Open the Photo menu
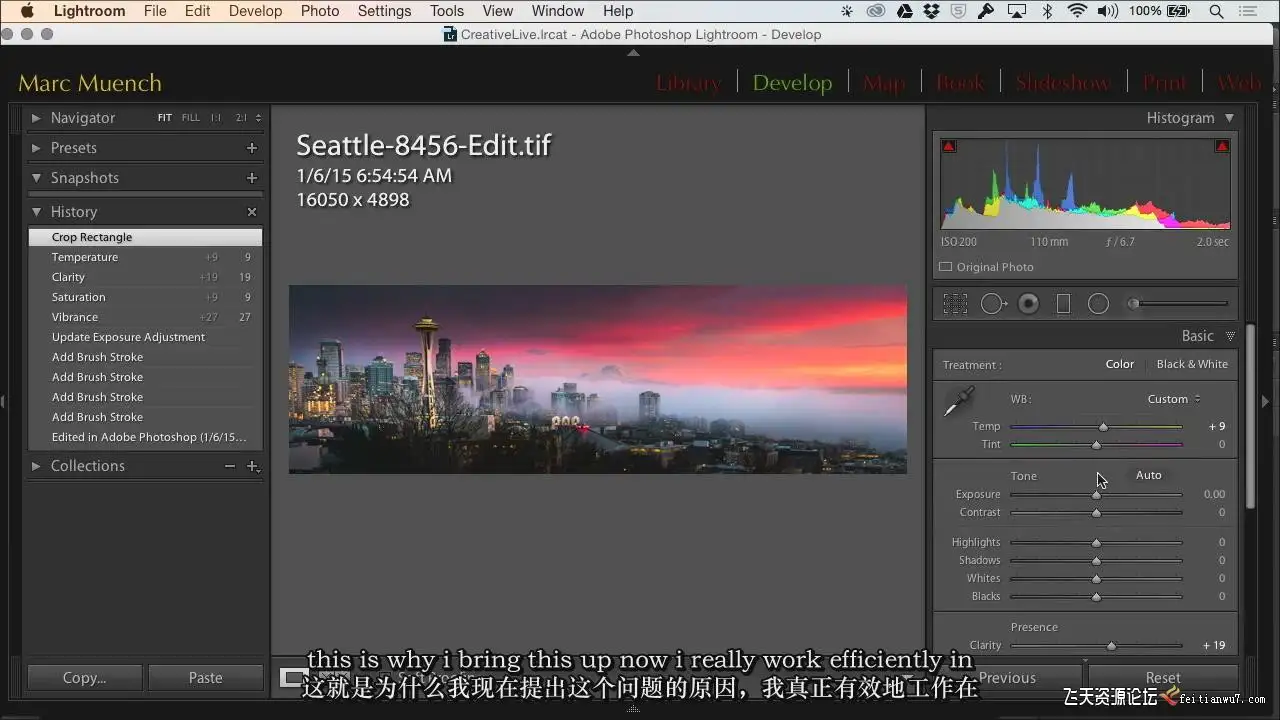The image size is (1280, 720). 320,11
